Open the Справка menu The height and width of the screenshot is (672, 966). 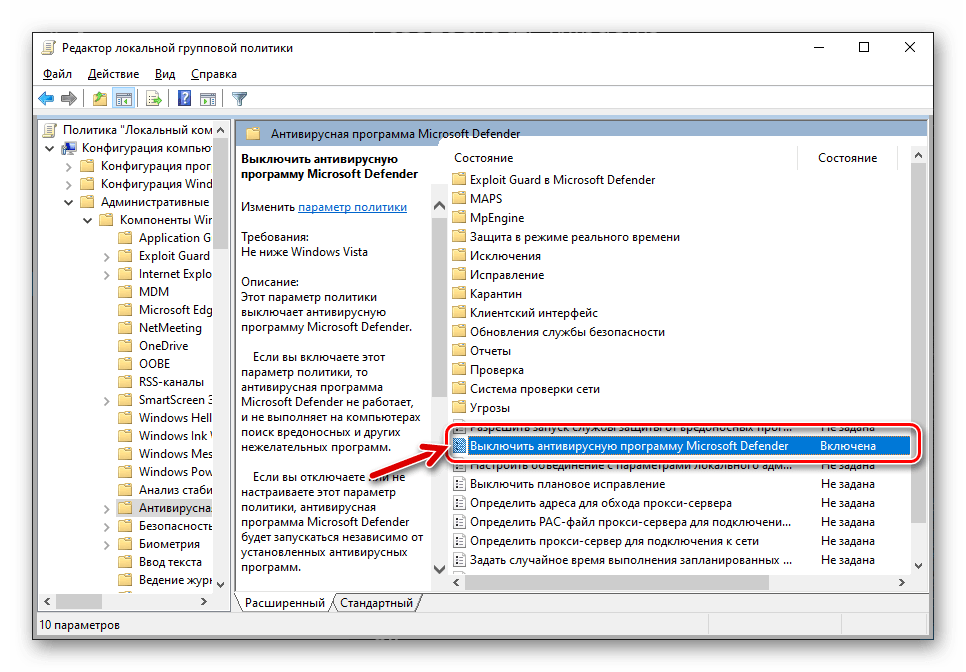(214, 74)
